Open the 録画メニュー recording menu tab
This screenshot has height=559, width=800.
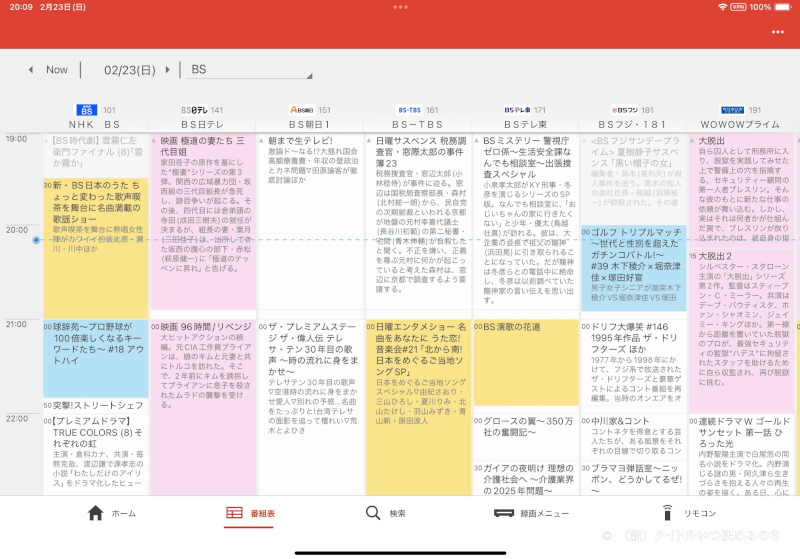[531, 513]
